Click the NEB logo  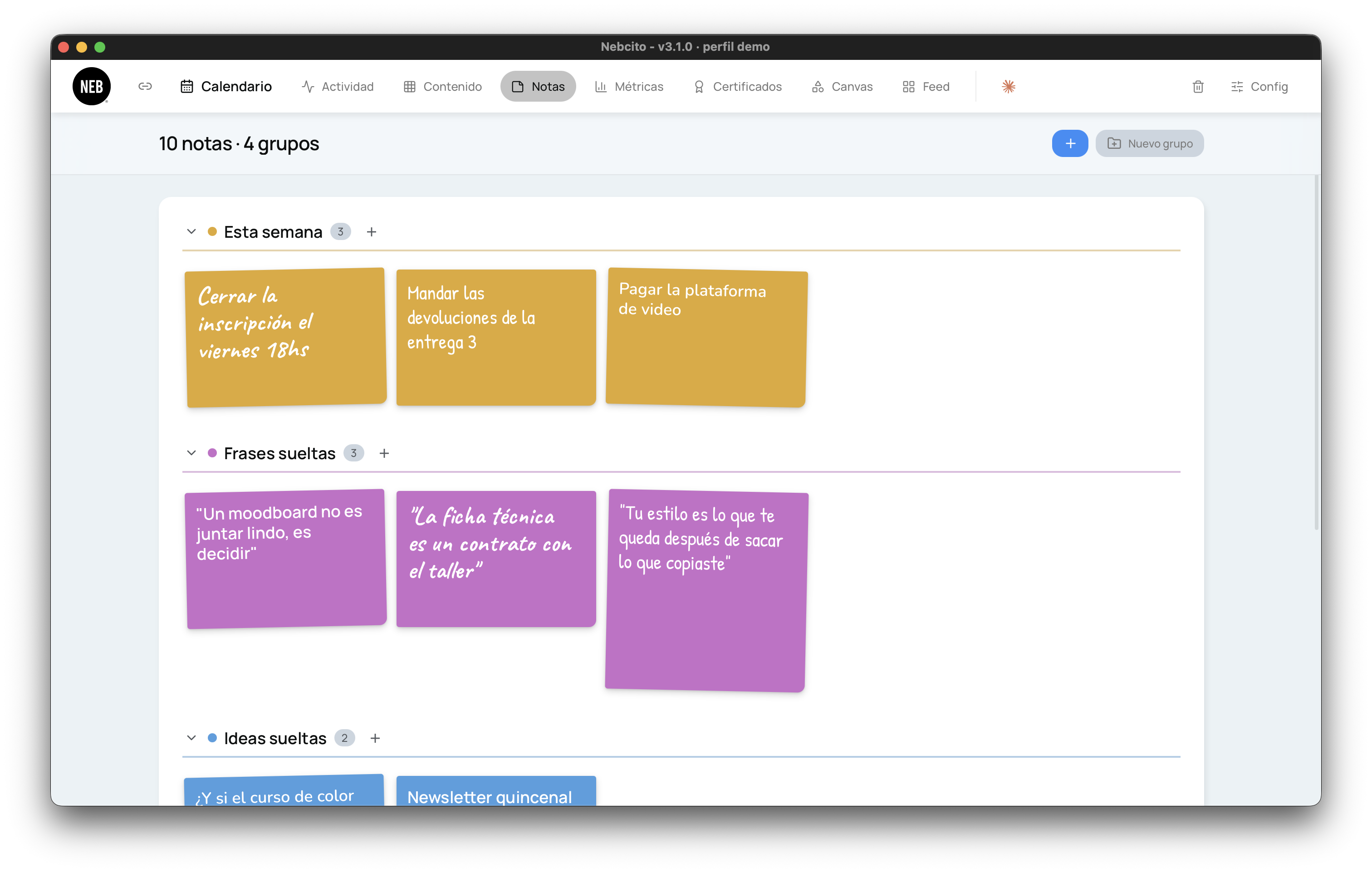pos(91,86)
